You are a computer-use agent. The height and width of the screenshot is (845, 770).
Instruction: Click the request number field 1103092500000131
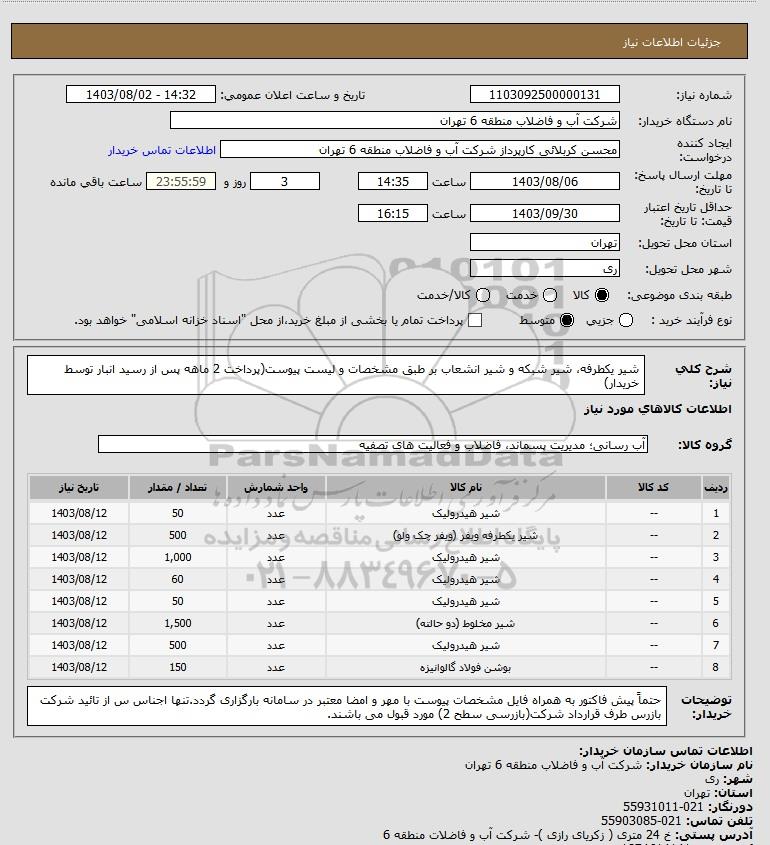coord(545,94)
